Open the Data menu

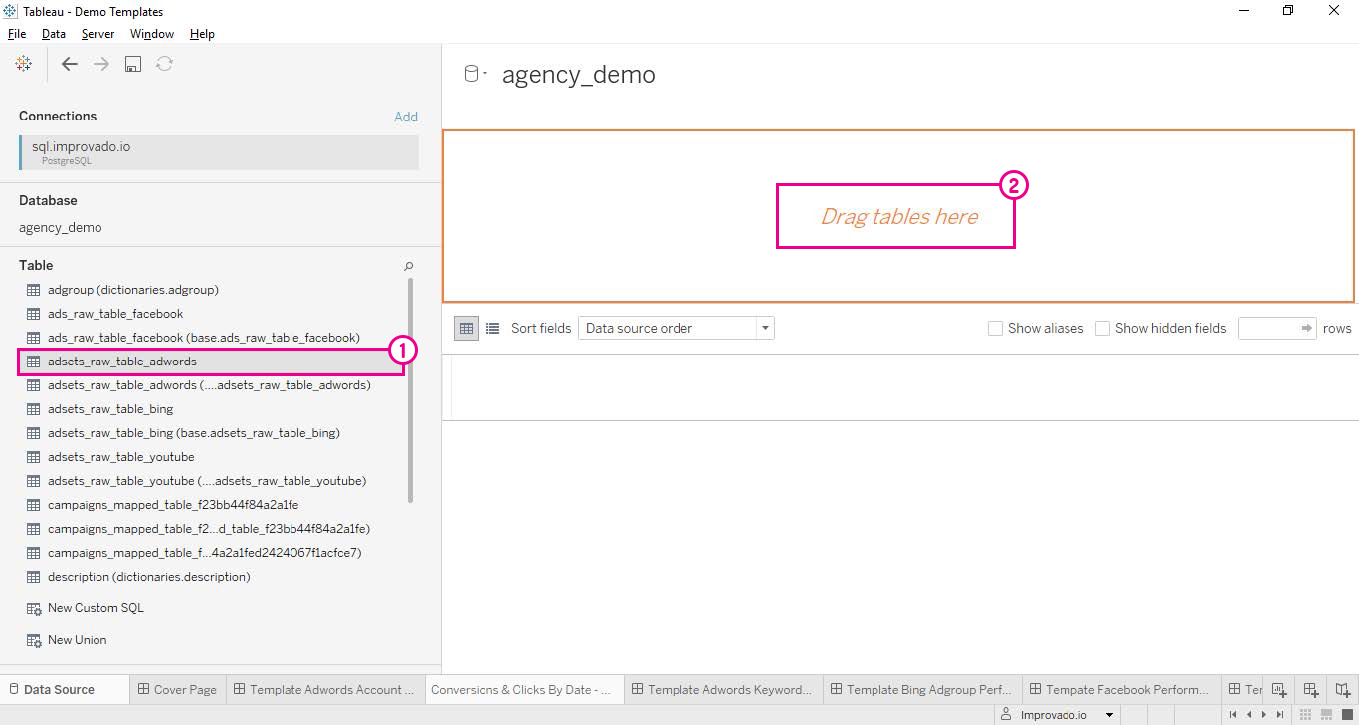(54, 34)
